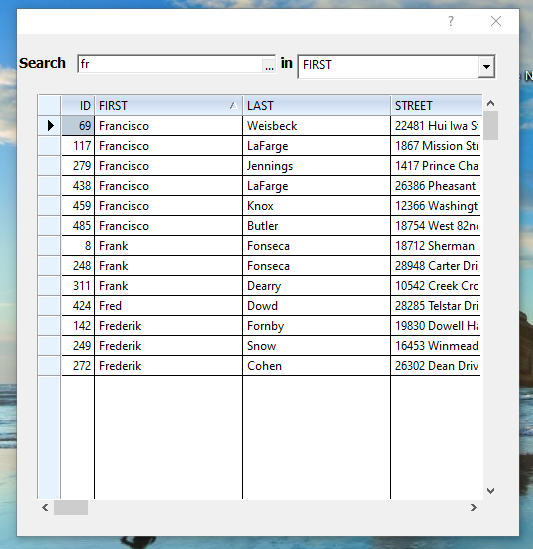
Task: Open the help question mark button
Action: click(451, 21)
